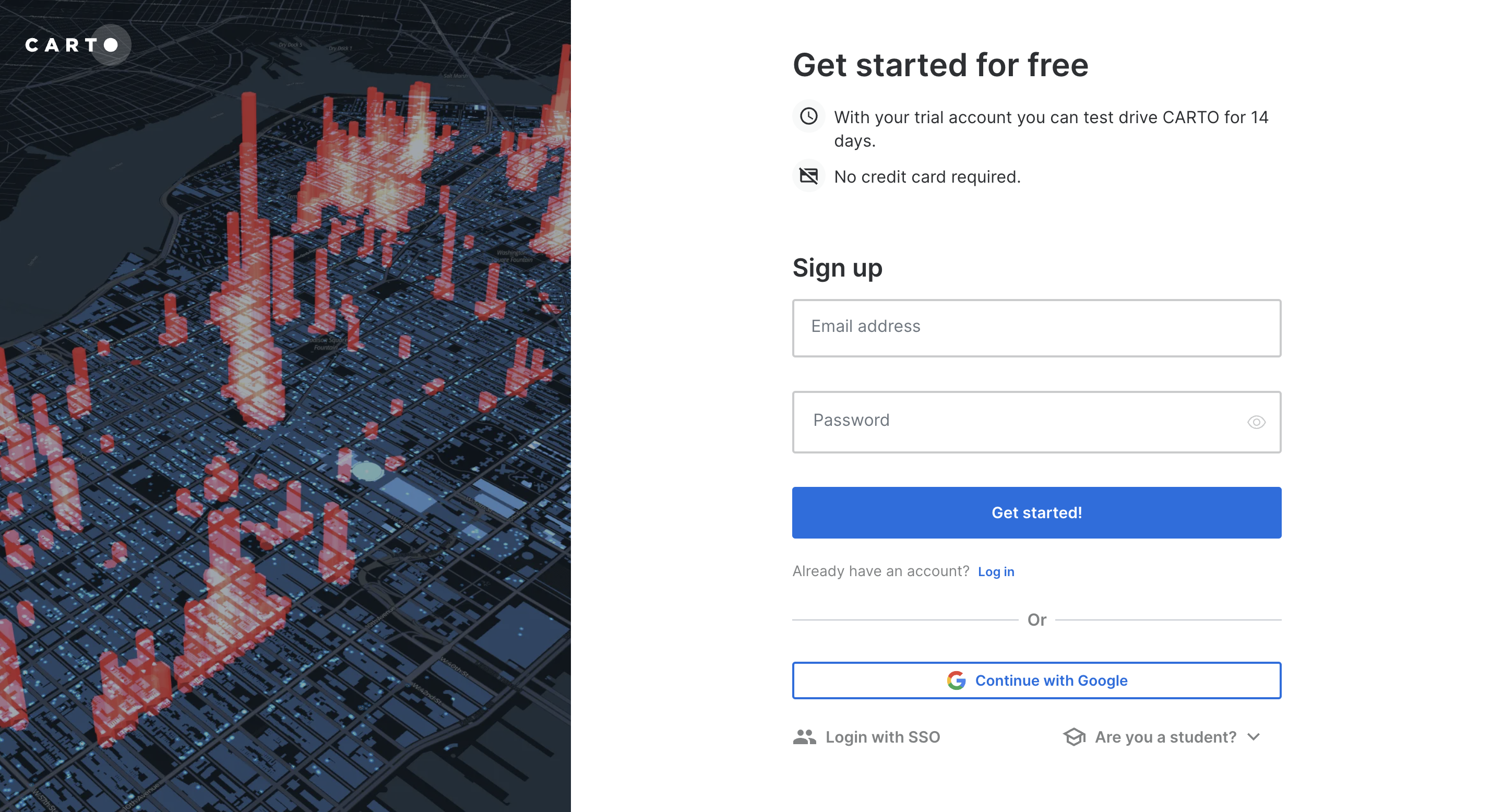The image size is (1503, 812).
Task: Expand the student chevron arrow
Action: [1253, 737]
